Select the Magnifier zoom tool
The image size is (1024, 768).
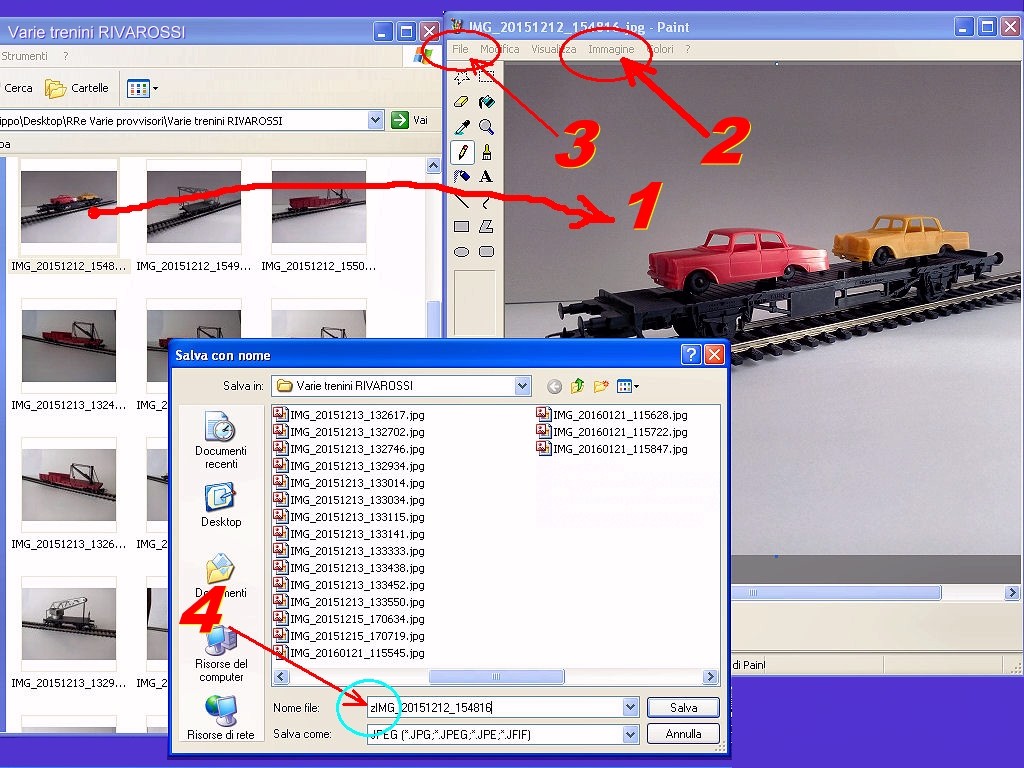tap(487, 127)
